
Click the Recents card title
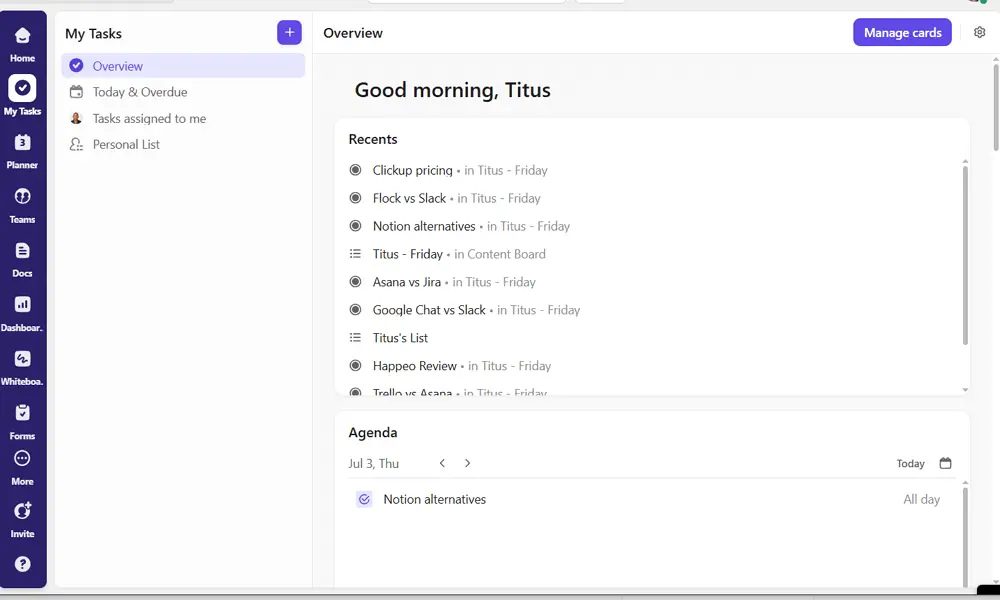pyautogui.click(x=372, y=139)
